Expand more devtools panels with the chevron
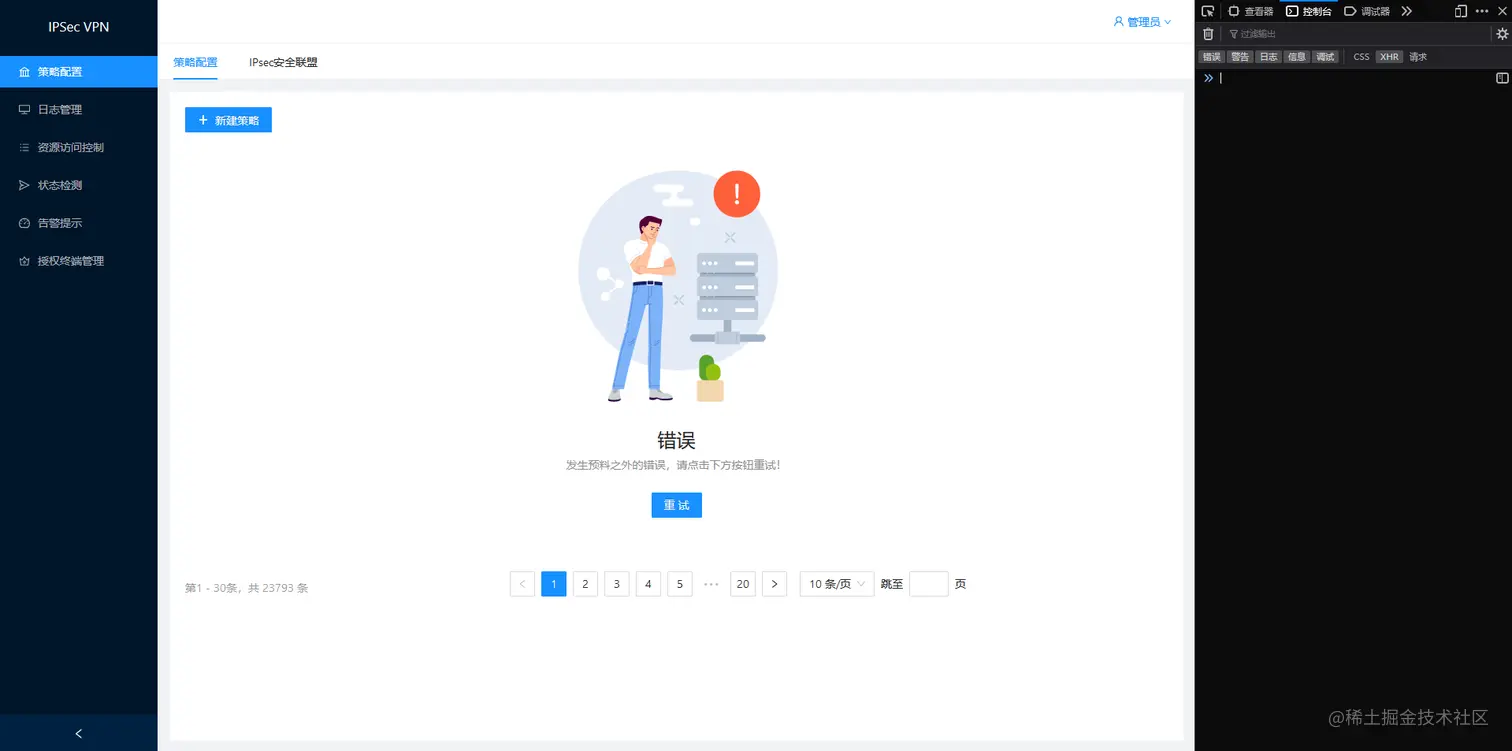Image resolution: width=1512 pixels, height=751 pixels. pyautogui.click(x=1405, y=11)
